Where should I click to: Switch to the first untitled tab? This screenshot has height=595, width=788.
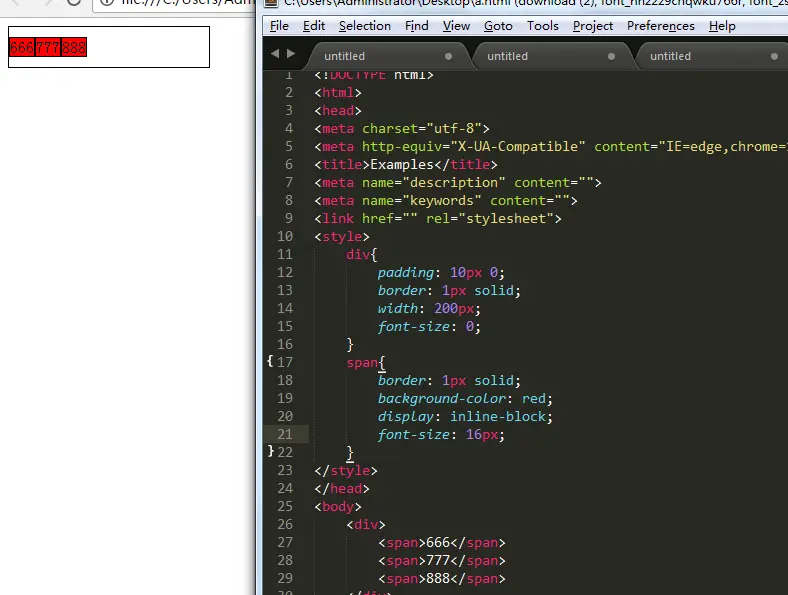pos(386,56)
